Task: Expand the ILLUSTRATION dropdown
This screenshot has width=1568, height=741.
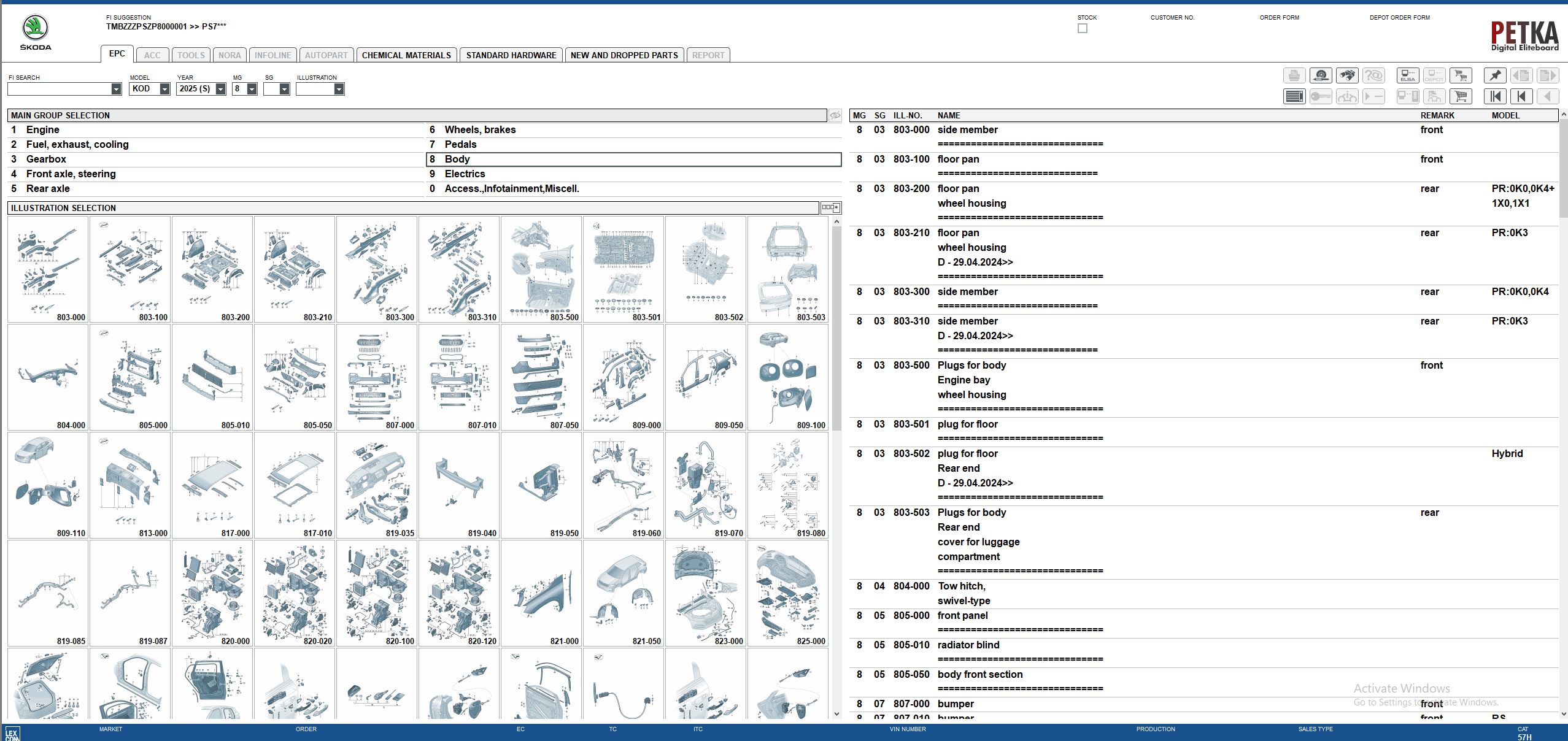Action: [340, 89]
